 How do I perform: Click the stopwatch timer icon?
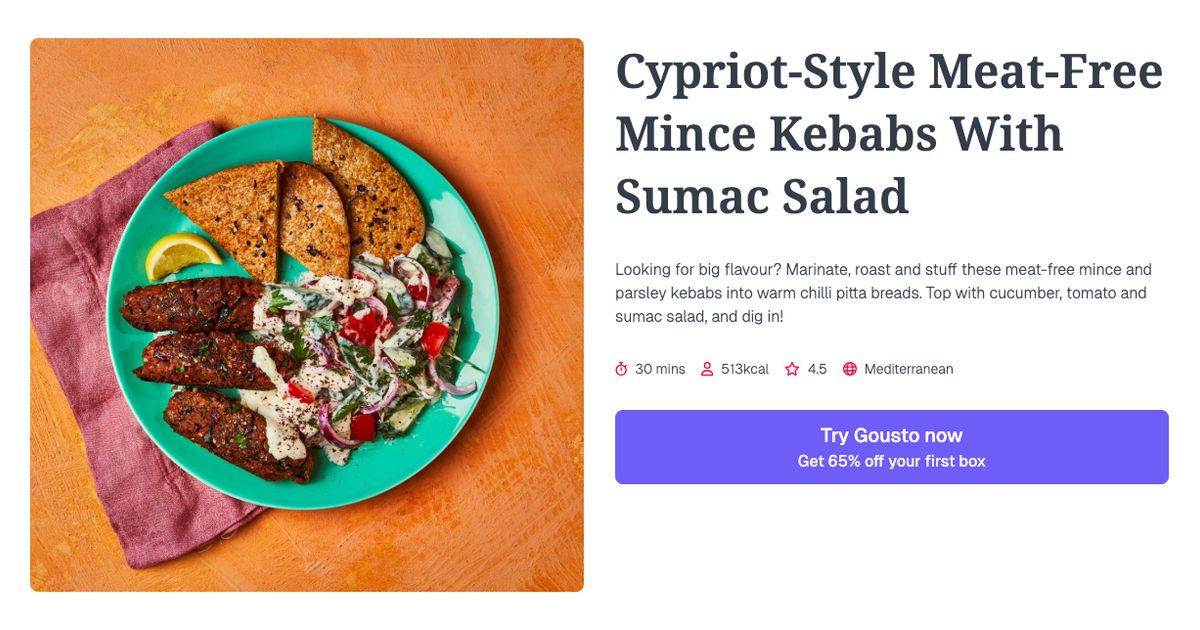point(623,368)
